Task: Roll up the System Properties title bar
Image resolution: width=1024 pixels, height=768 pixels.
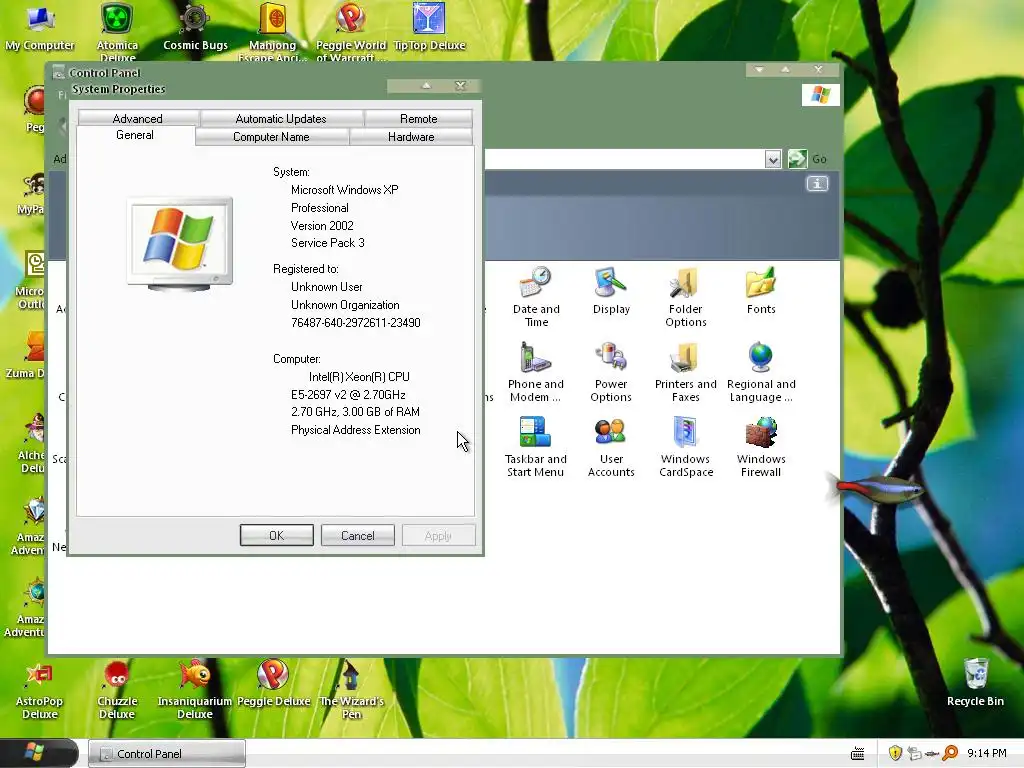Action: [426, 86]
